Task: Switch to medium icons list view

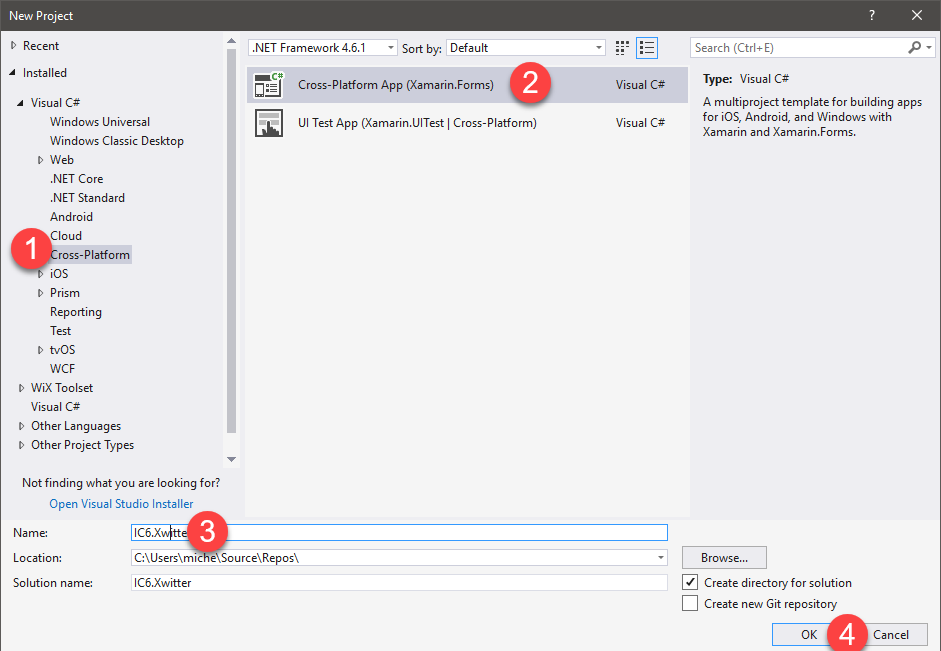Action: 647,47
